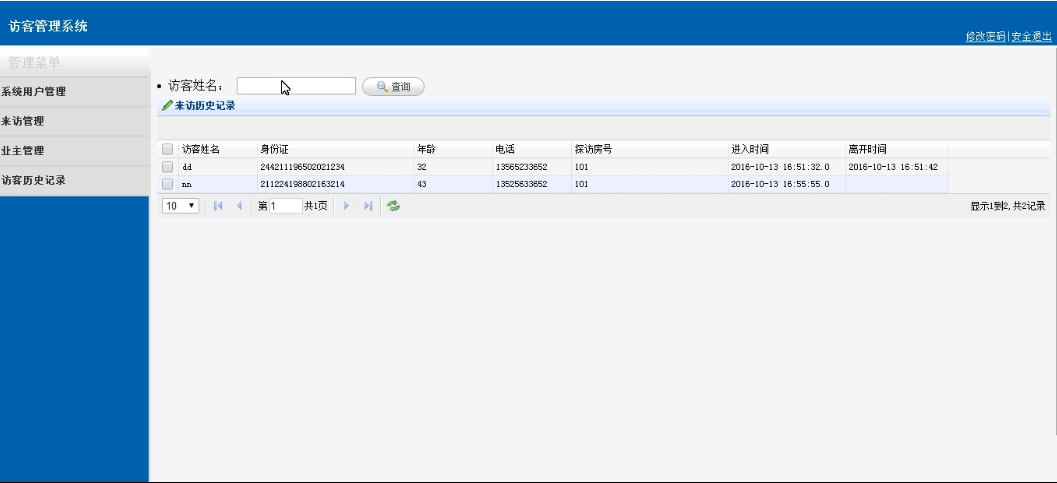
Task: Open 系统用户管理 in the sidebar menu
Action: pyautogui.click(x=74, y=92)
